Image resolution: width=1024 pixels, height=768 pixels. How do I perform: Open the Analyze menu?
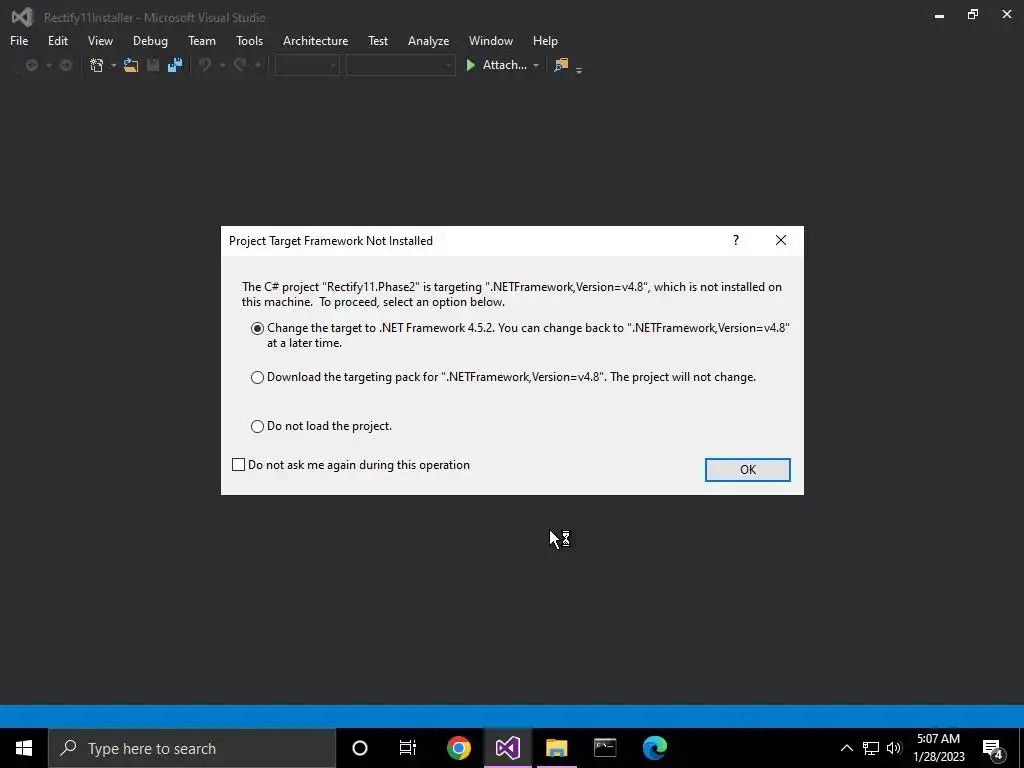(428, 40)
